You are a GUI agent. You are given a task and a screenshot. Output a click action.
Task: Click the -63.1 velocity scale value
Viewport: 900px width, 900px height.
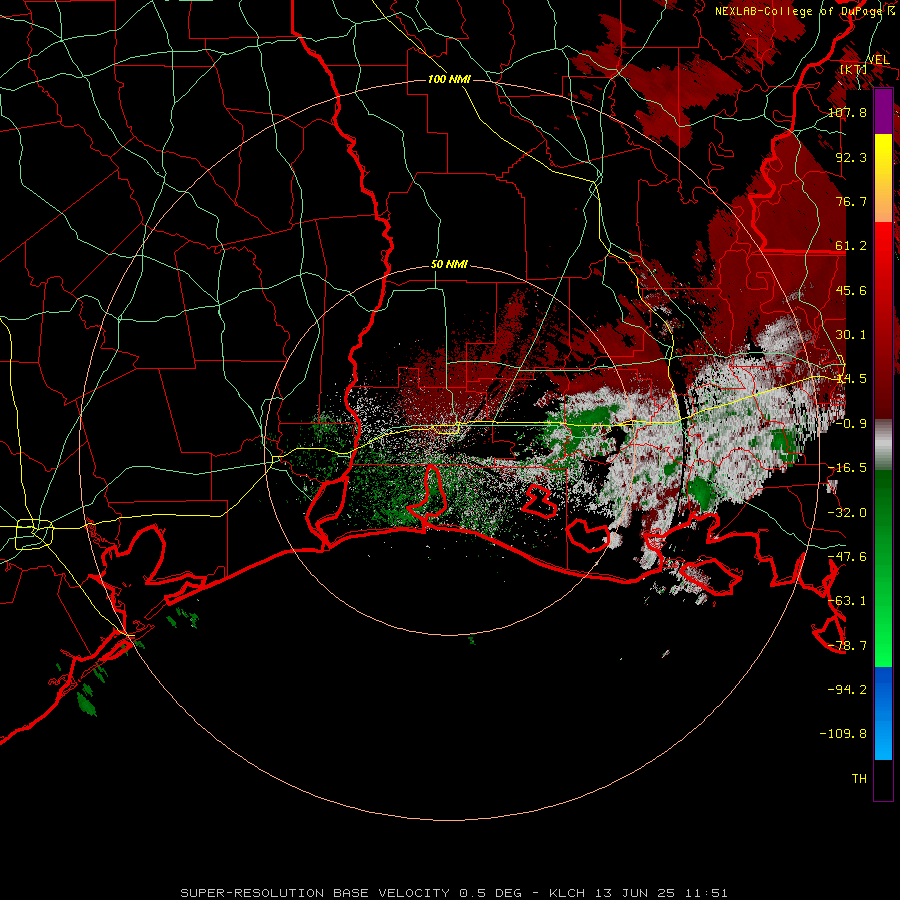coord(847,601)
